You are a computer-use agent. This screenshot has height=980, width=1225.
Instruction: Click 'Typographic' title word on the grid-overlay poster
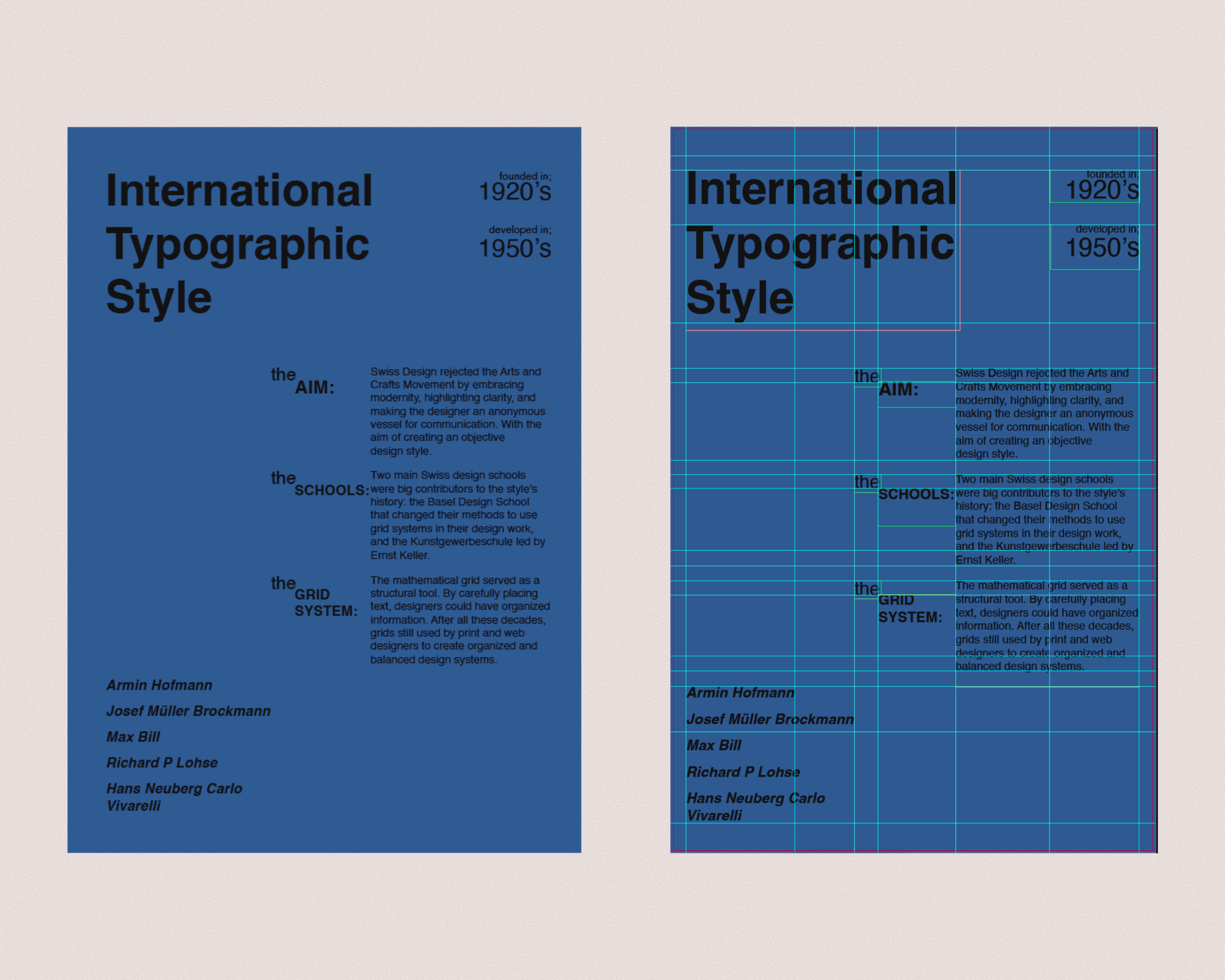(820, 247)
